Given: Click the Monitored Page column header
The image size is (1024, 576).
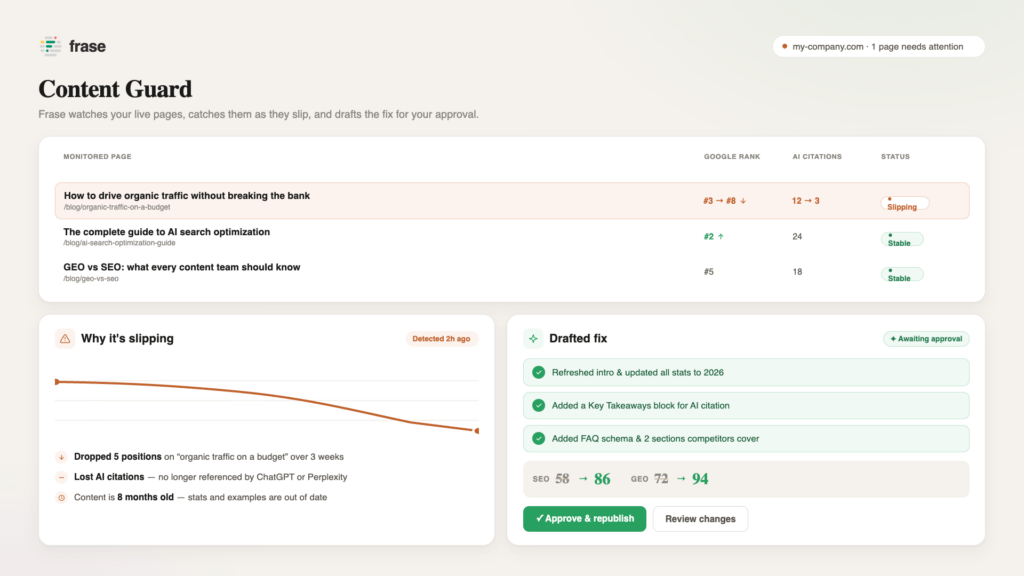Looking at the screenshot, I should 97,157.
